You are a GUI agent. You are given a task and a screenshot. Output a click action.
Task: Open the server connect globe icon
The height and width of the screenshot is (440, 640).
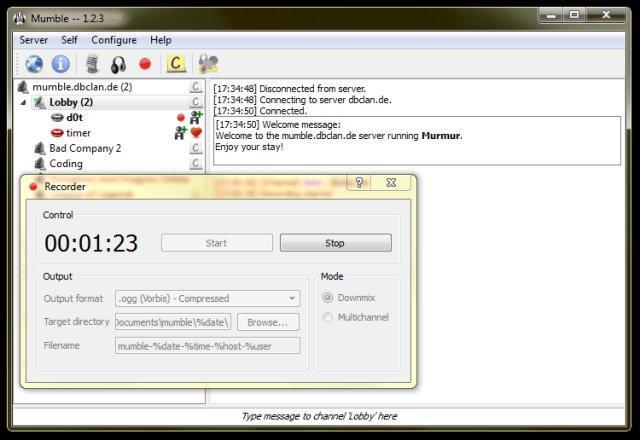(34, 64)
